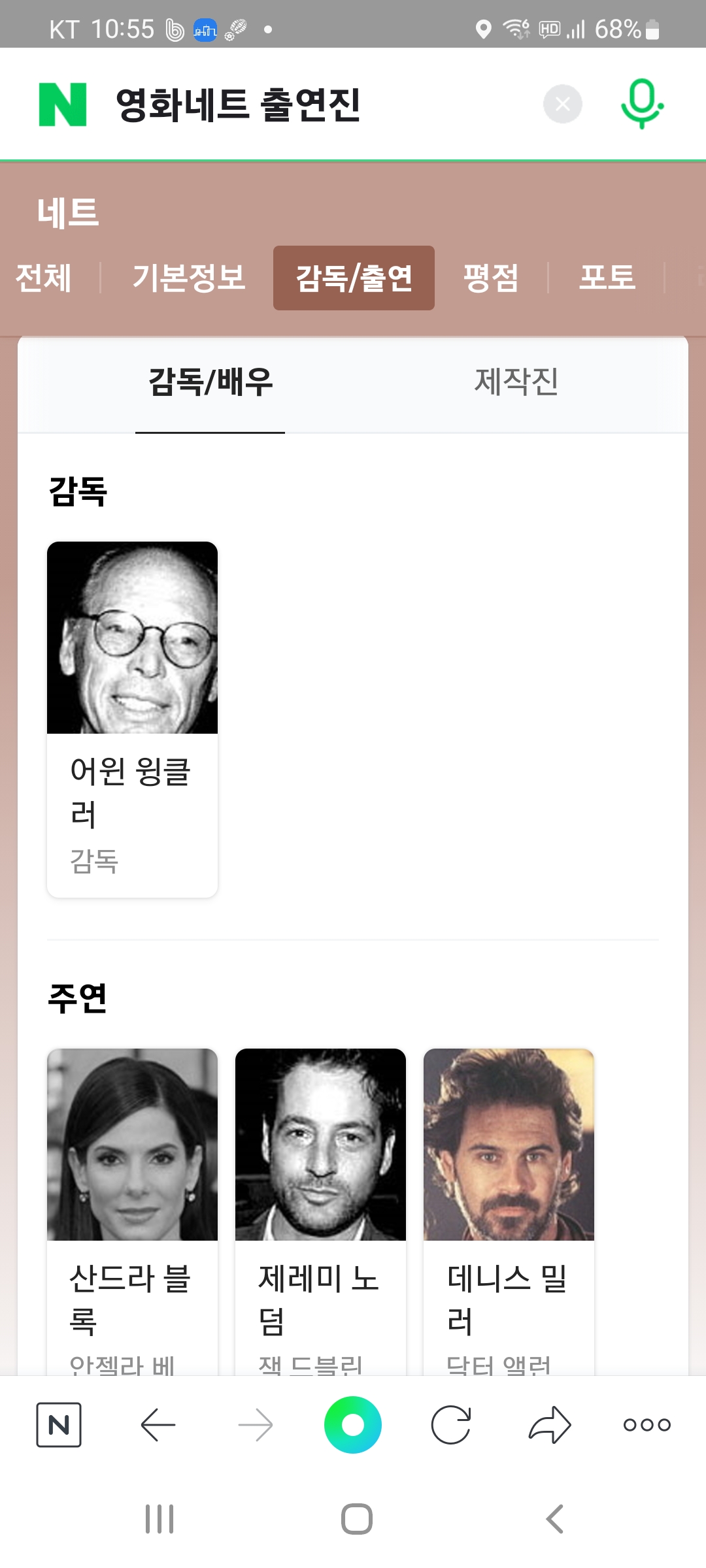Viewport: 706px width, 1568px height.
Task: Open 산드라 블록 actor photo
Action: pyautogui.click(x=132, y=1145)
